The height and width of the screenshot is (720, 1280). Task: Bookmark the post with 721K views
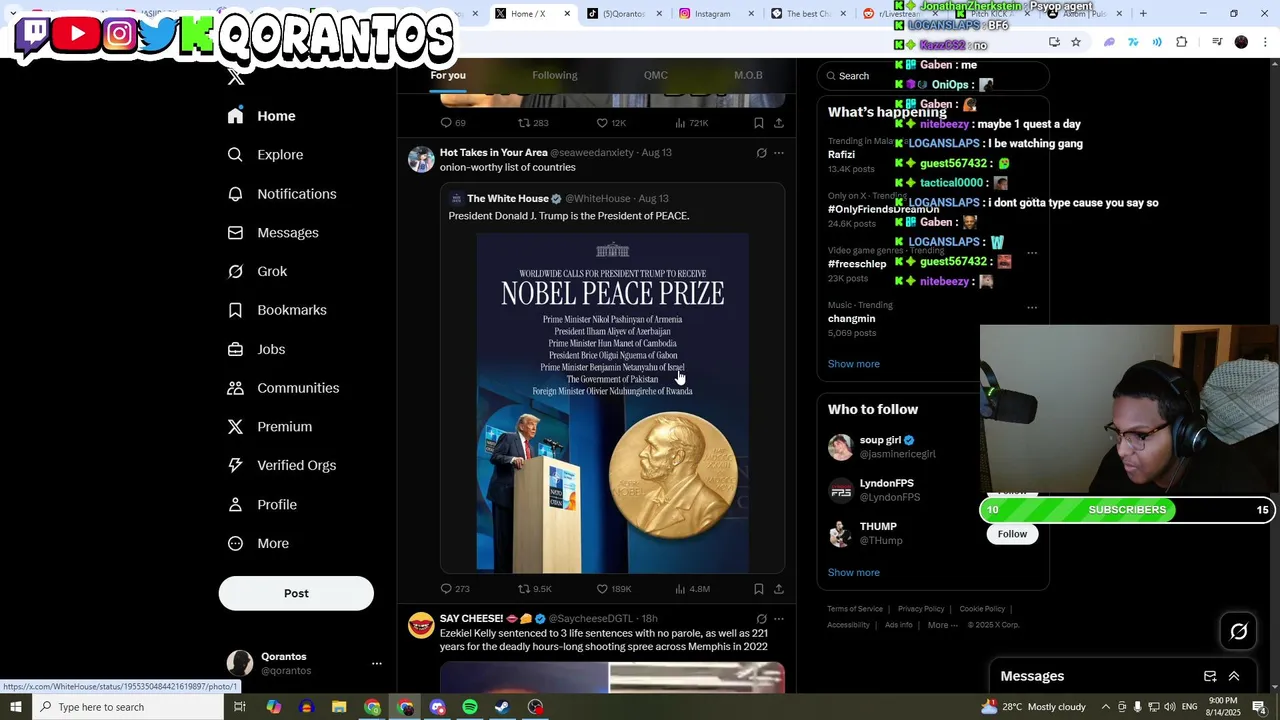tap(759, 123)
